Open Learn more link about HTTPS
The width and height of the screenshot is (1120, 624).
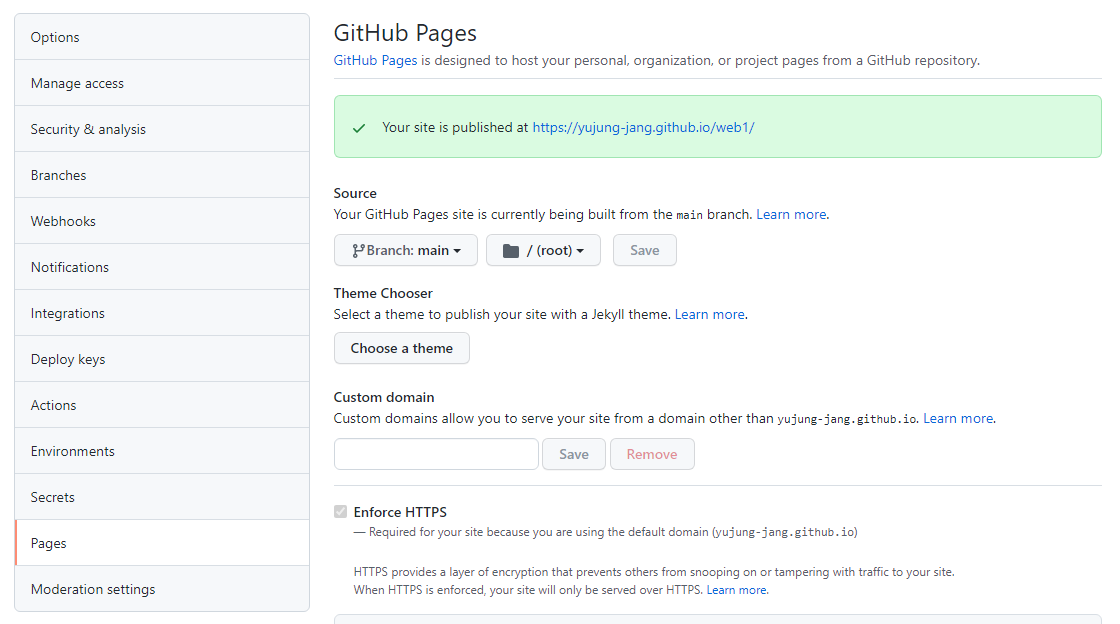(736, 590)
